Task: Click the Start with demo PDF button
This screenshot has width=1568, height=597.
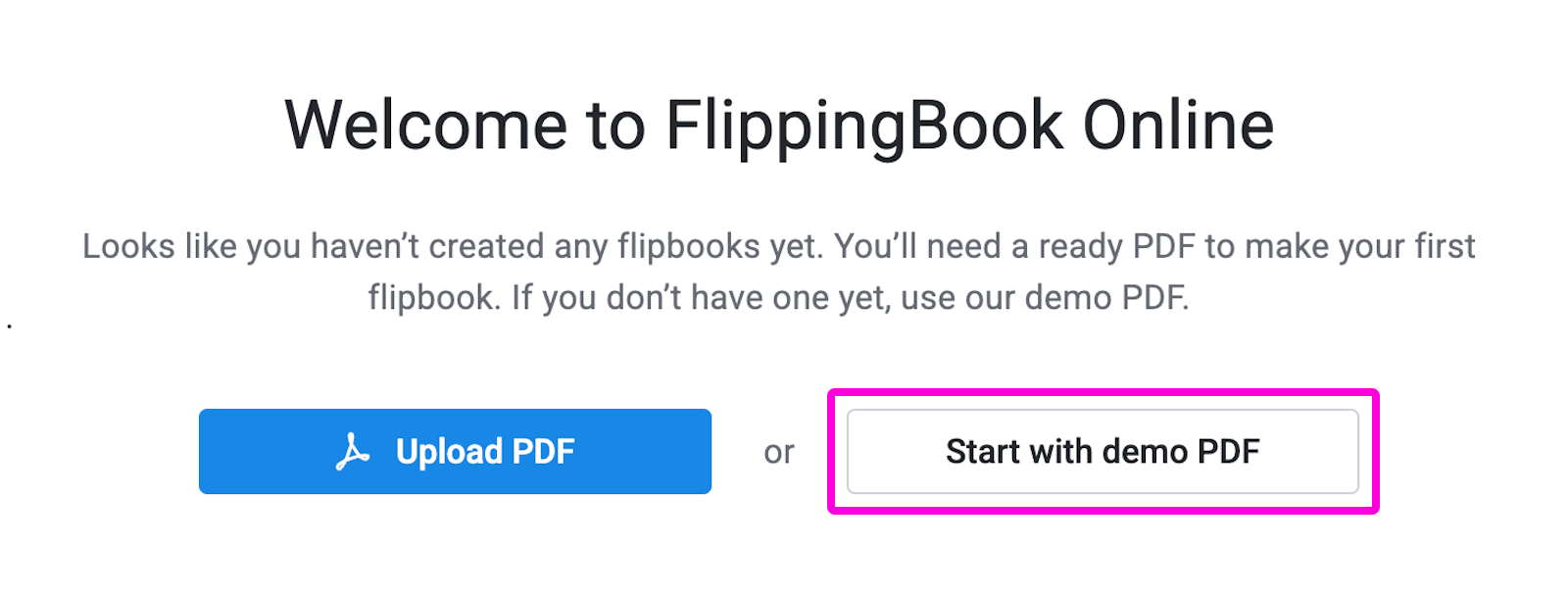Action: tap(1102, 451)
